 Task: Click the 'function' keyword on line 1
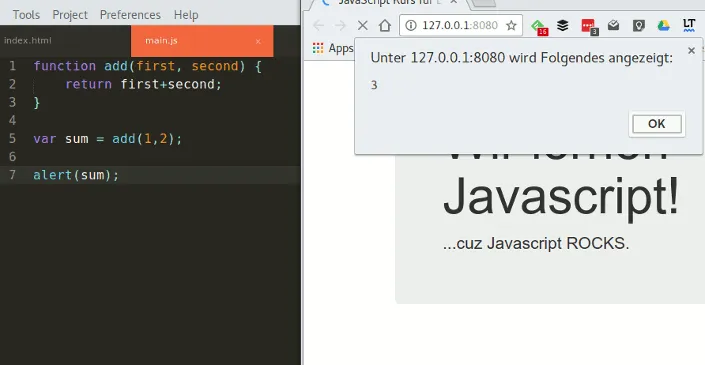(x=64, y=66)
